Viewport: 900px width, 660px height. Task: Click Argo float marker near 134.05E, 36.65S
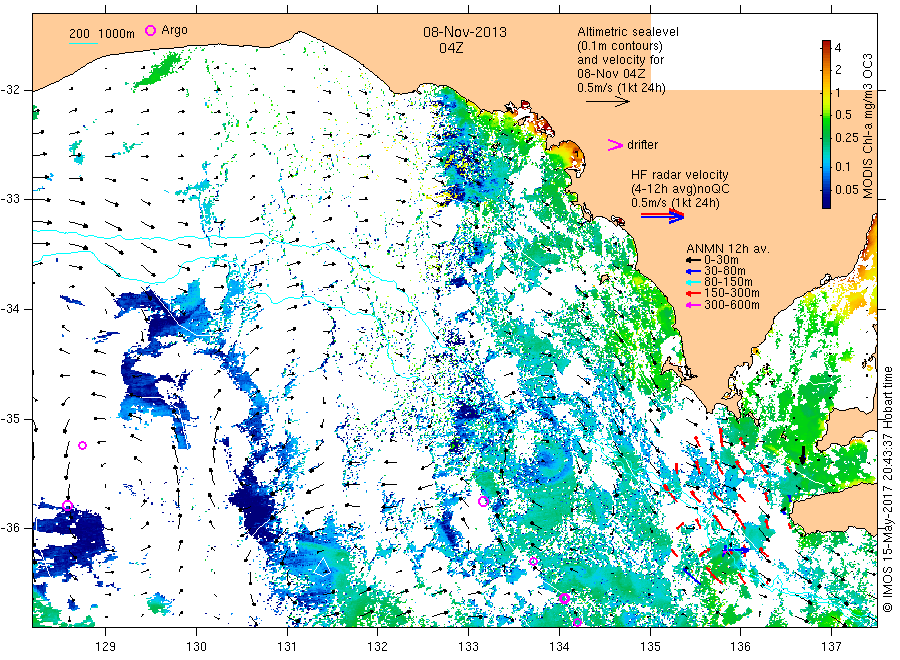[564, 599]
